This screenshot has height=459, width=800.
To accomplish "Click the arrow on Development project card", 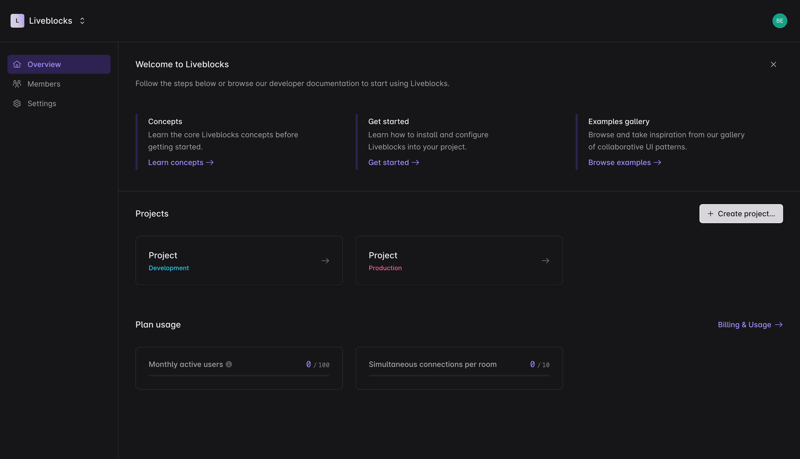I will tap(325, 261).
